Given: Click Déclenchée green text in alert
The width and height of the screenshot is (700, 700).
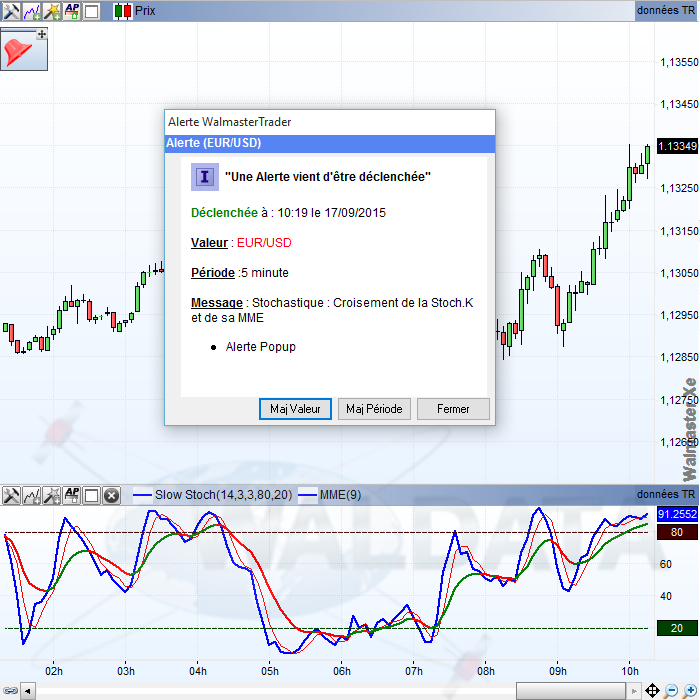Looking at the screenshot, I should (x=224, y=213).
